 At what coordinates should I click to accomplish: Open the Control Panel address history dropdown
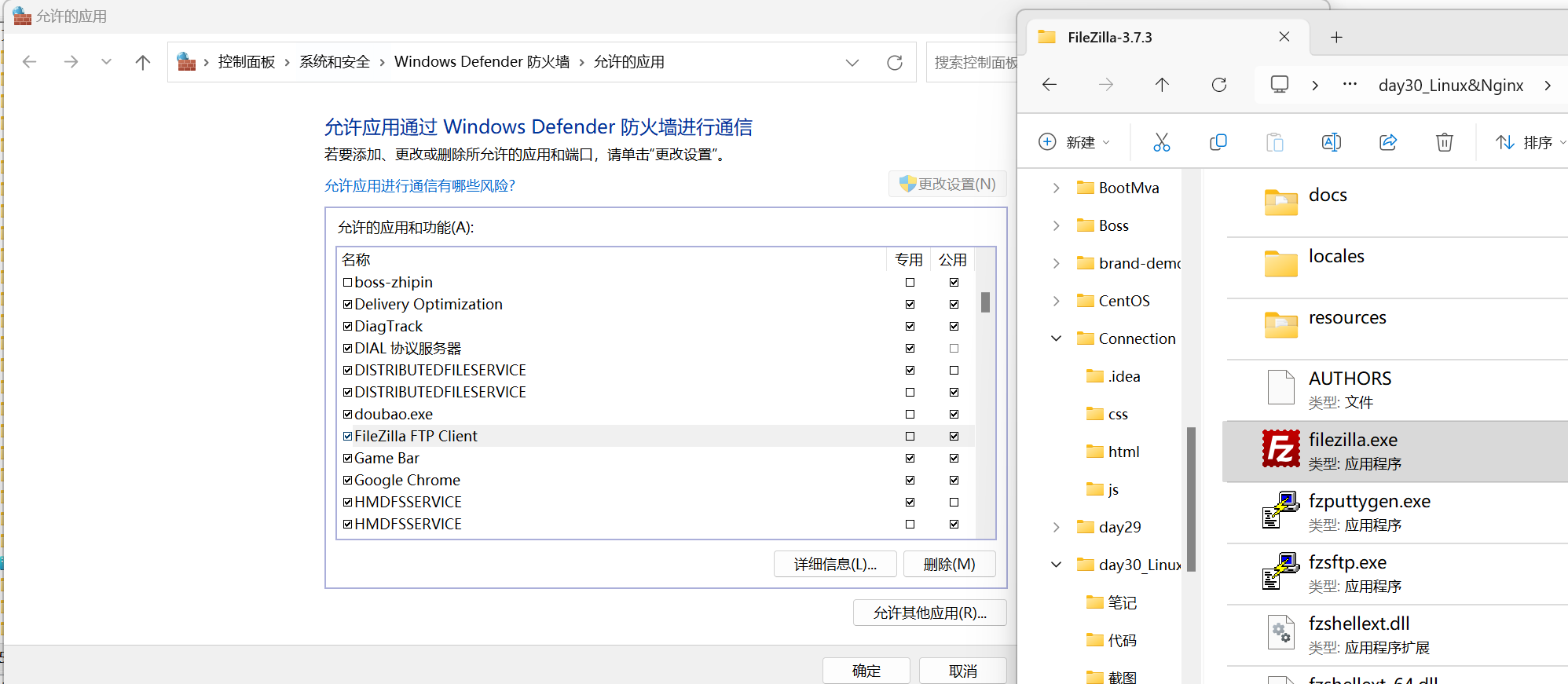tap(852, 63)
